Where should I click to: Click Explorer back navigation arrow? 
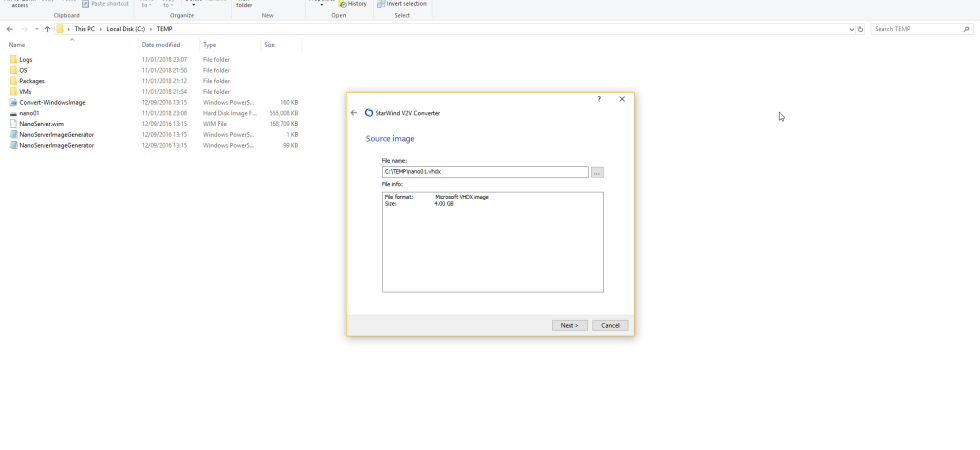click(x=9, y=29)
